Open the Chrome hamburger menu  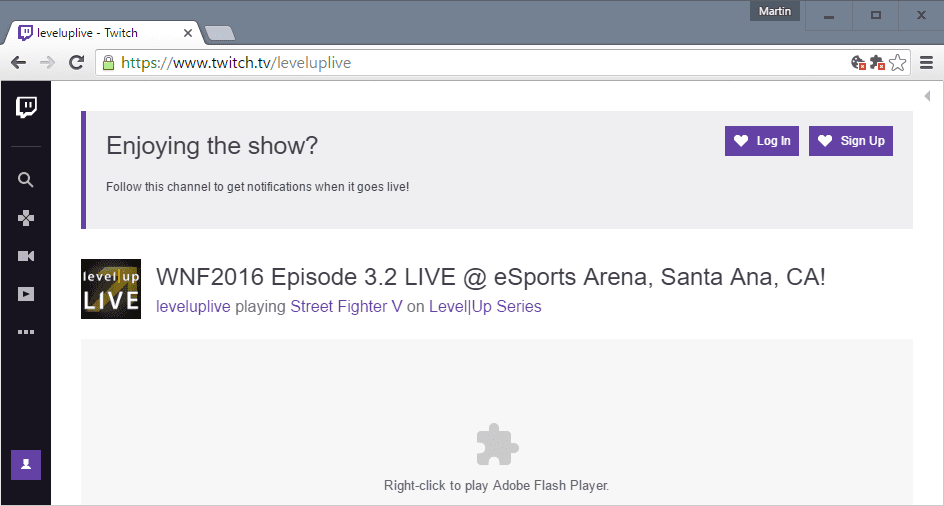[927, 63]
